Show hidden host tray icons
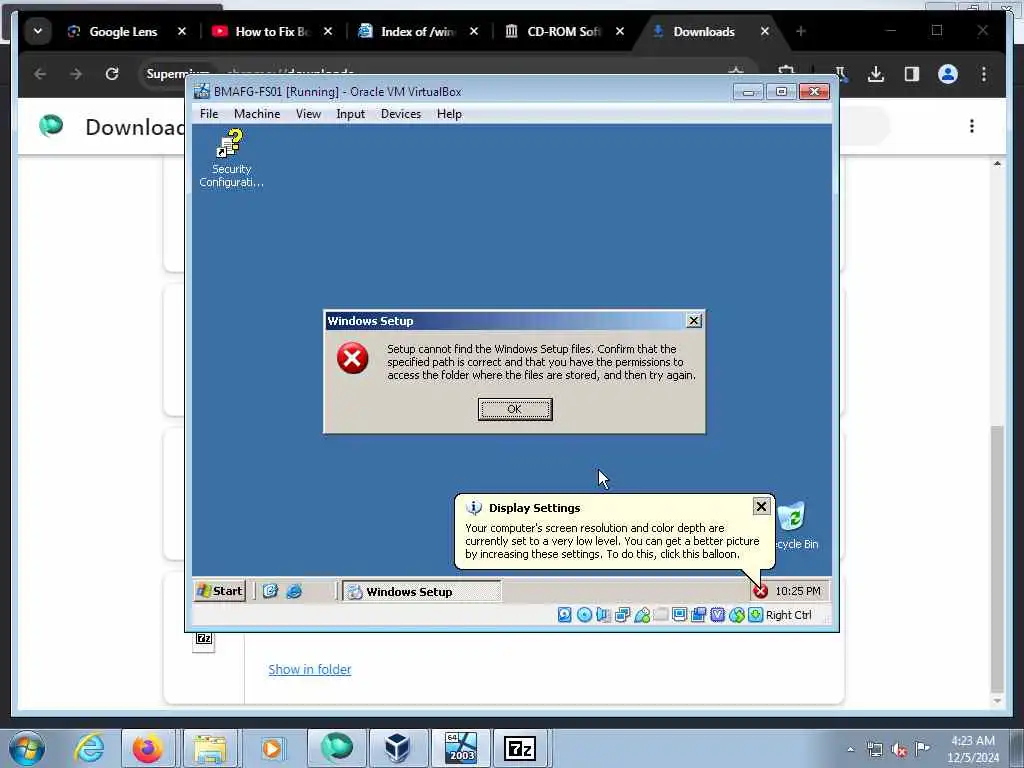 [x=850, y=749]
